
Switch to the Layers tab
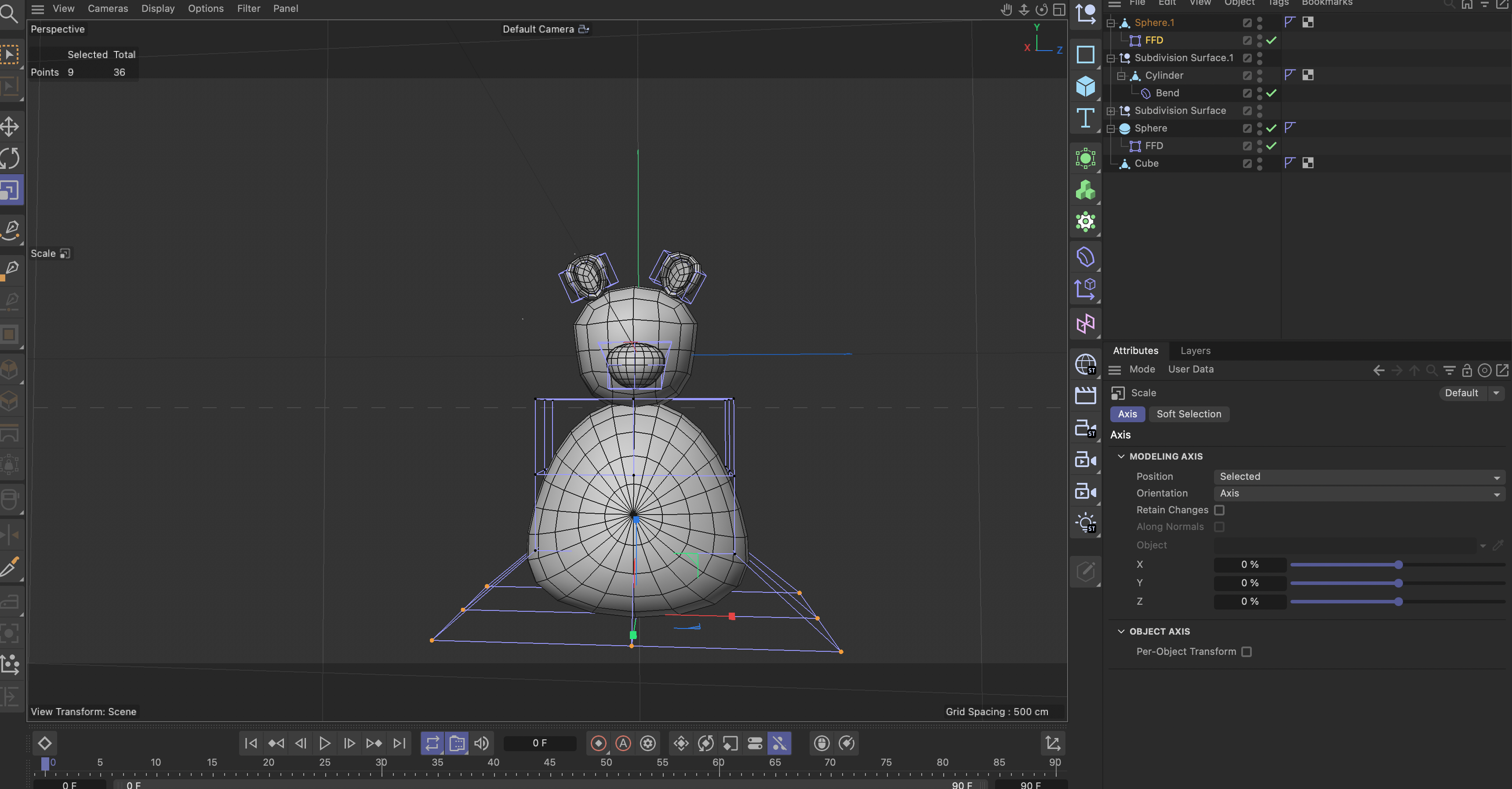pos(1195,351)
